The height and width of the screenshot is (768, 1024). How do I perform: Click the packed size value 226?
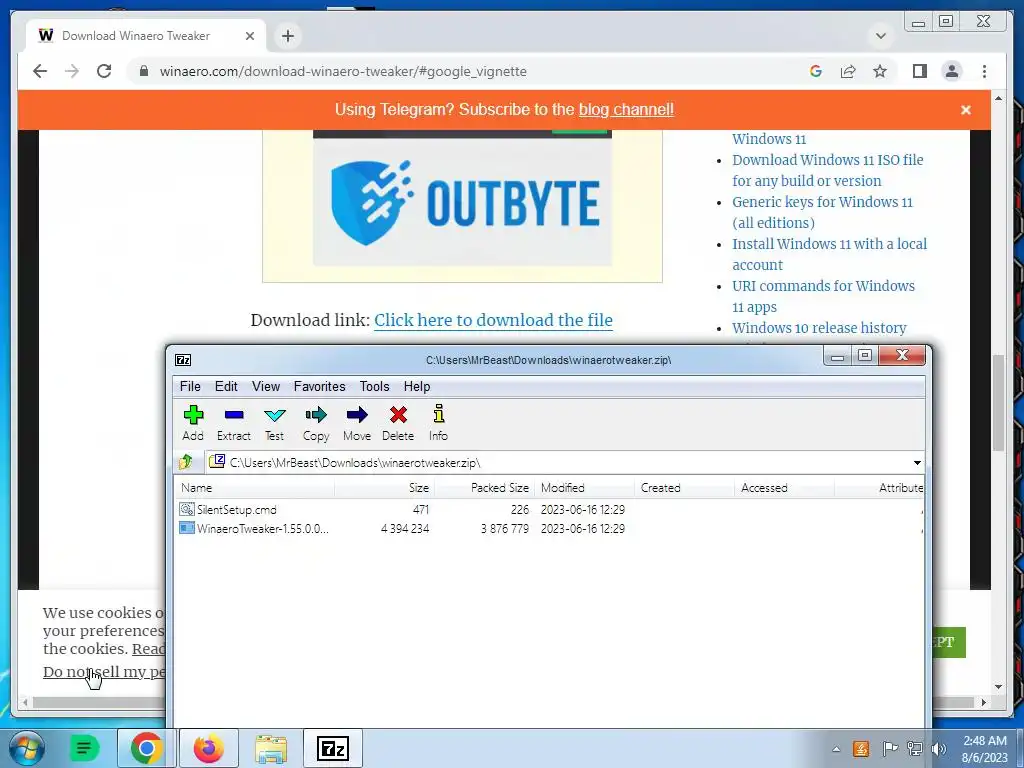coord(520,509)
